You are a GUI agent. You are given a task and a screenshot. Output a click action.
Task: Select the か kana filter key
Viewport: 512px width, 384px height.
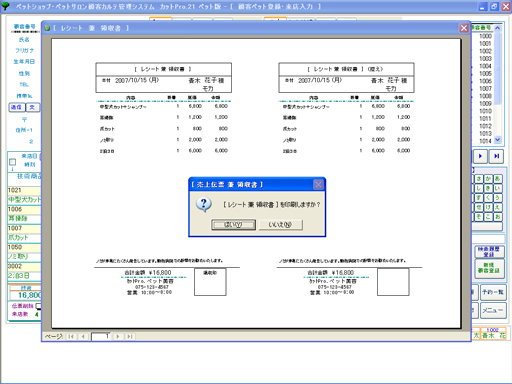488,179
